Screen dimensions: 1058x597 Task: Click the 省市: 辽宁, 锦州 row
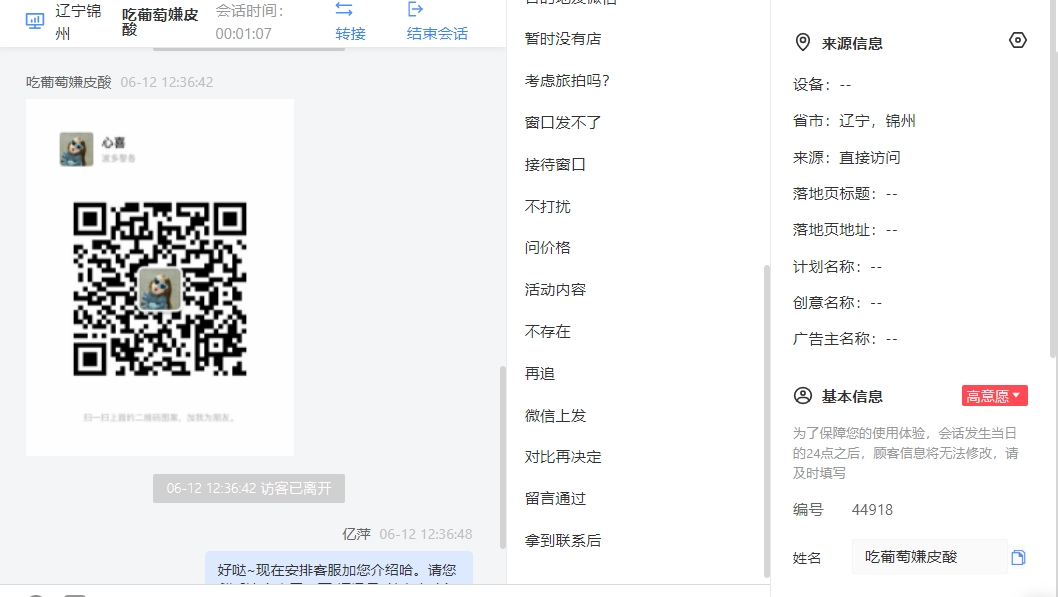click(854, 121)
